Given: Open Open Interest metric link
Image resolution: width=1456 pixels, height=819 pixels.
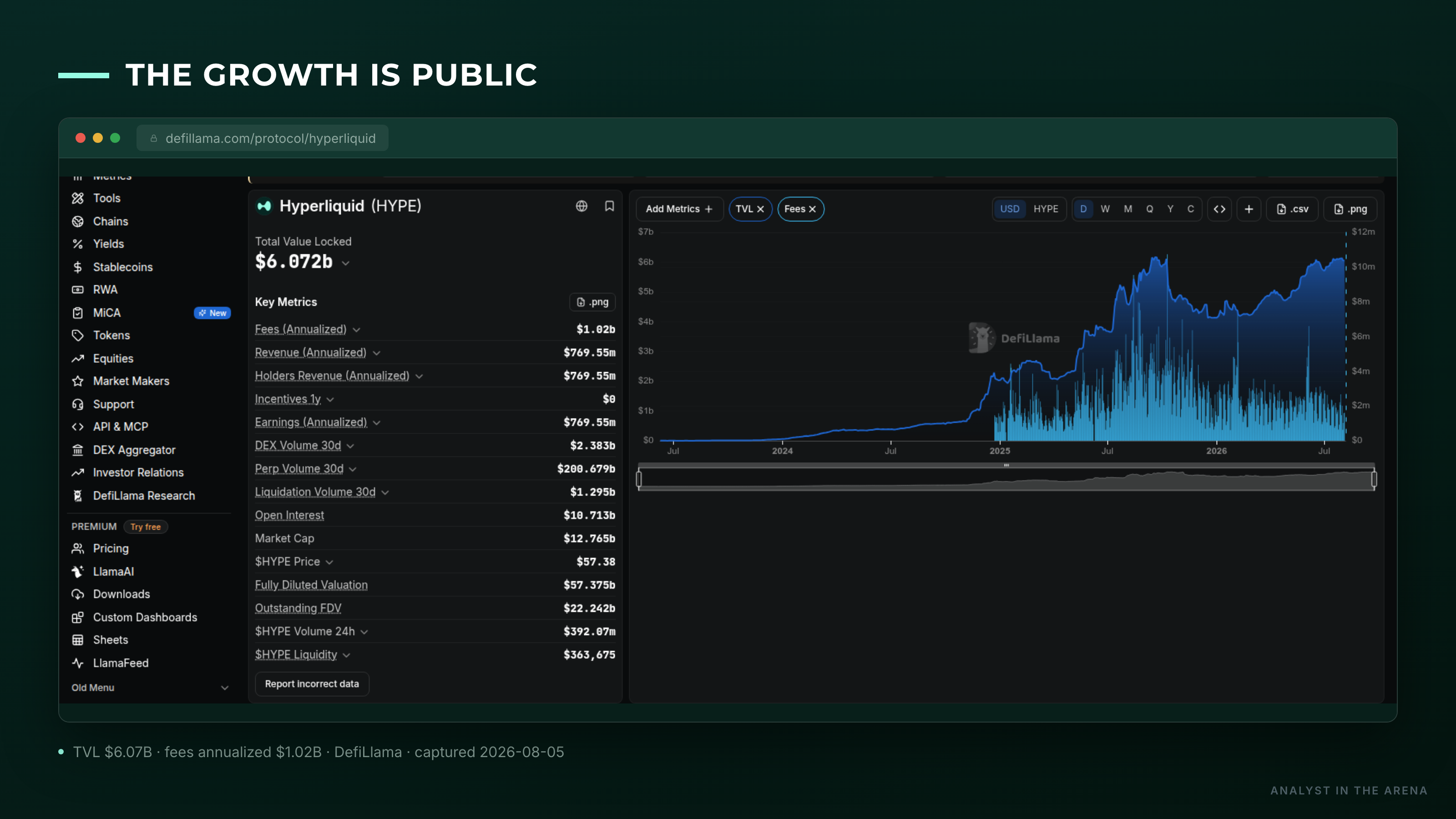Looking at the screenshot, I should pos(289,515).
